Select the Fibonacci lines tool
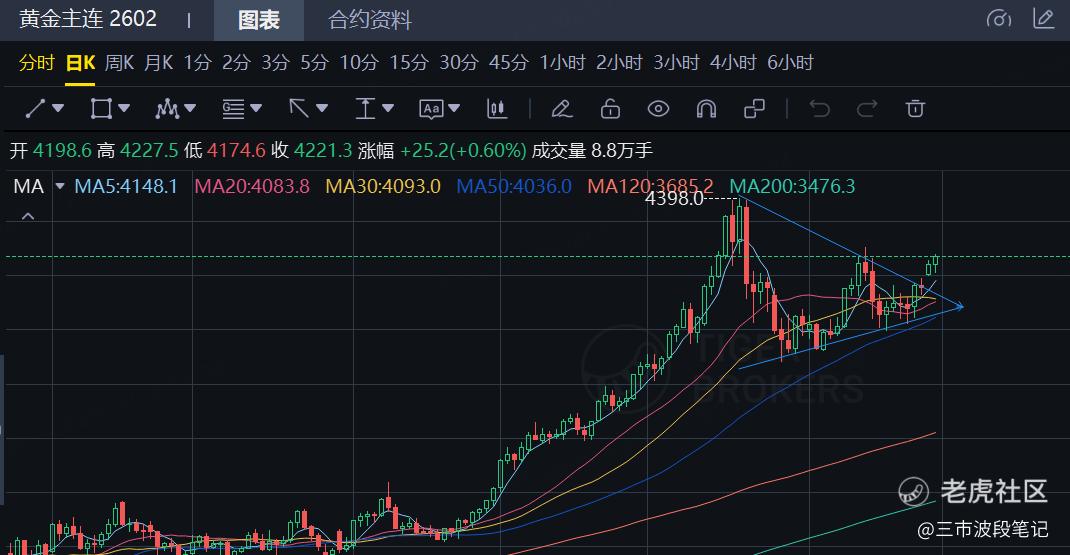The image size is (1070, 555). pos(233,108)
